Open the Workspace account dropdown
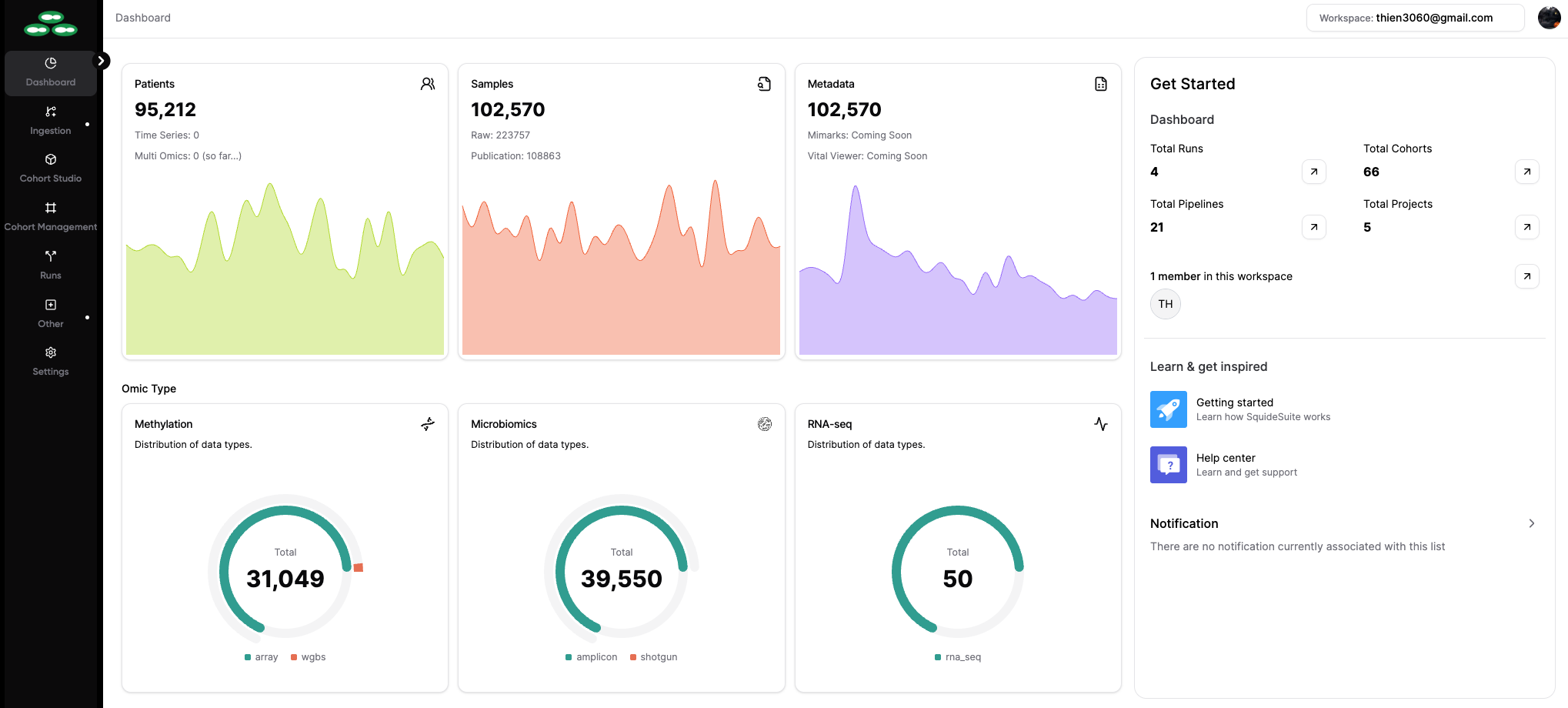 [1414, 17]
